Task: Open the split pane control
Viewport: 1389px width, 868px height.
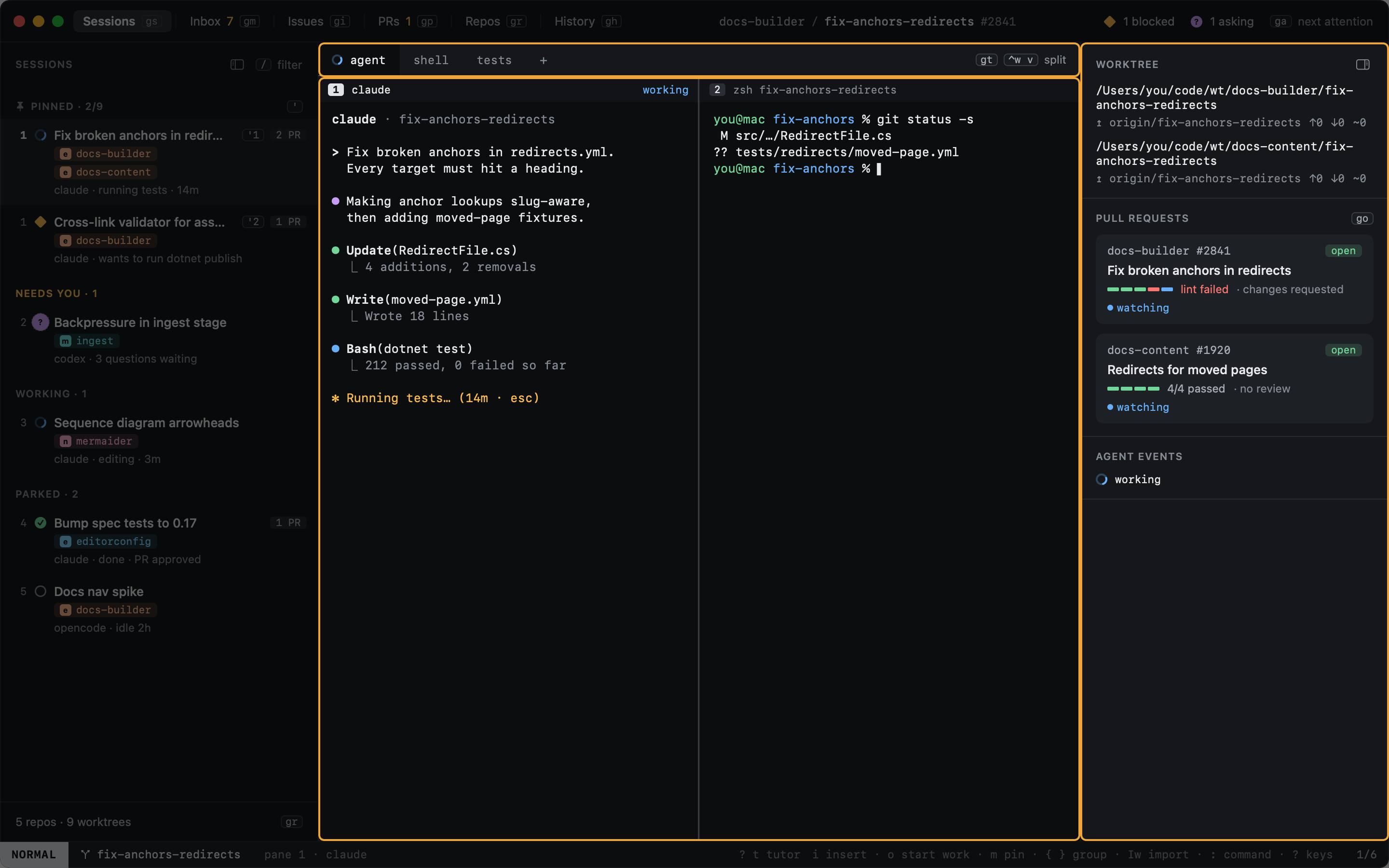Action: 1054,60
